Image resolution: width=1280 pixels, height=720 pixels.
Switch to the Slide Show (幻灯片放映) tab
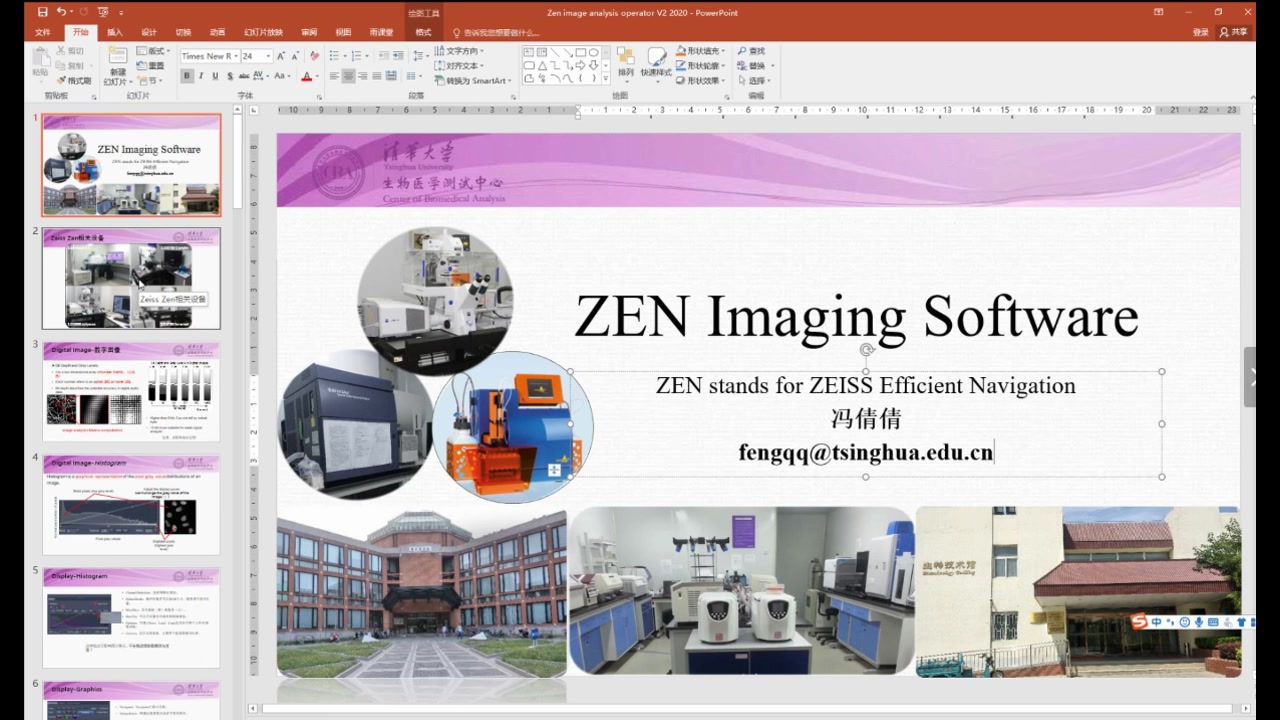point(263,32)
